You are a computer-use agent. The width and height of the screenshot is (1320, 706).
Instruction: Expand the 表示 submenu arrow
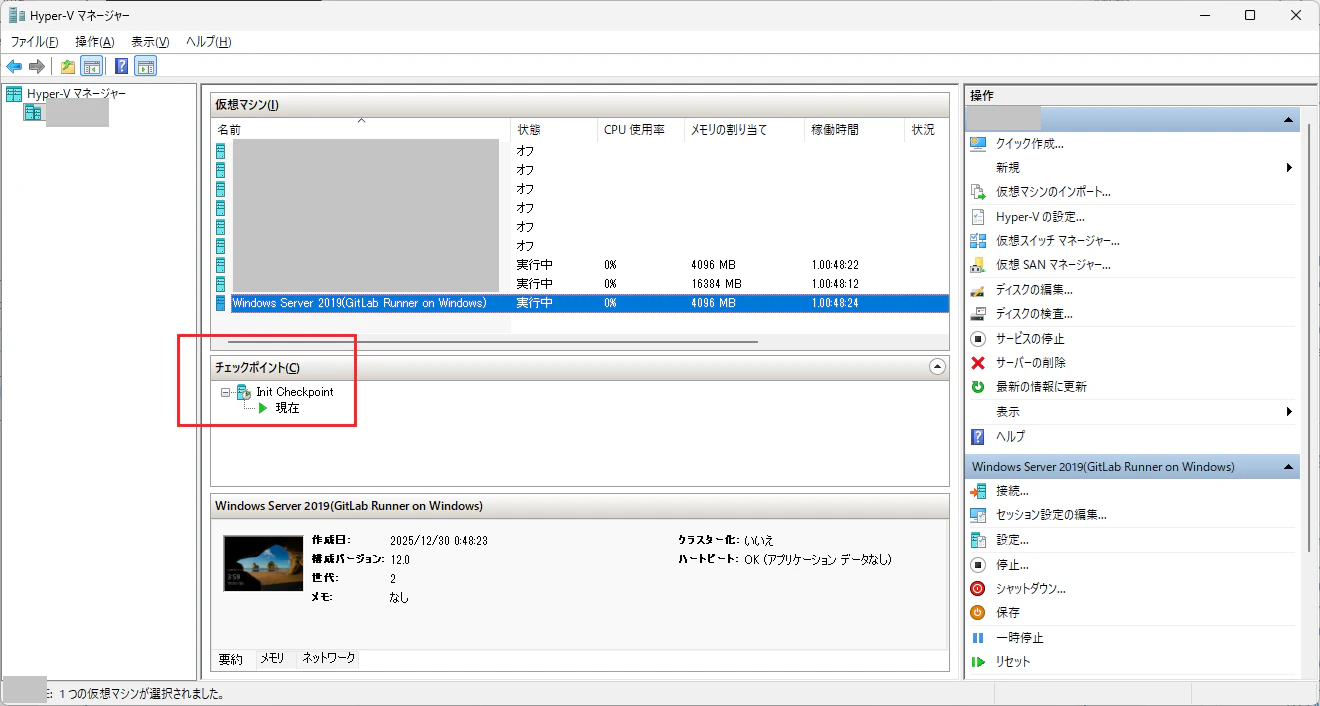(1290, 411)
